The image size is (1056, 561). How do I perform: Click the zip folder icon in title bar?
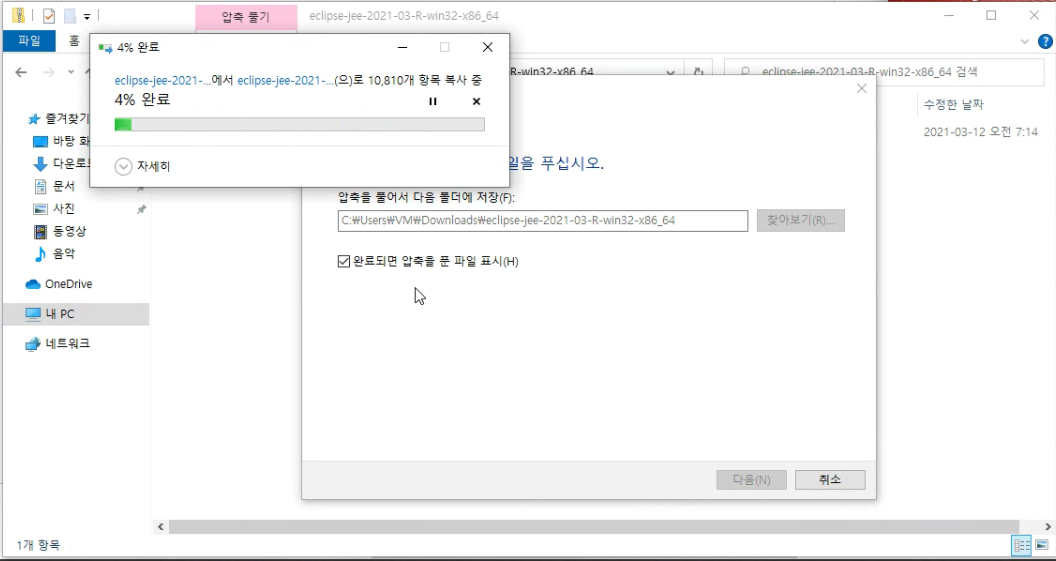18,15
